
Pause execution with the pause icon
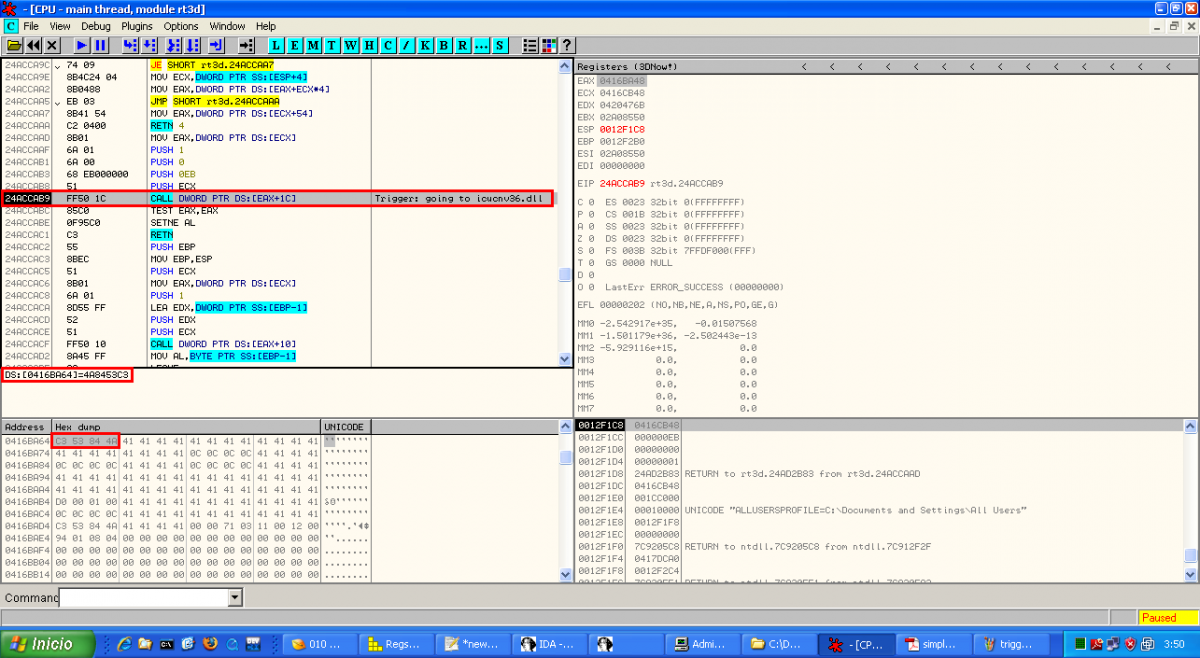click(100, 46)
